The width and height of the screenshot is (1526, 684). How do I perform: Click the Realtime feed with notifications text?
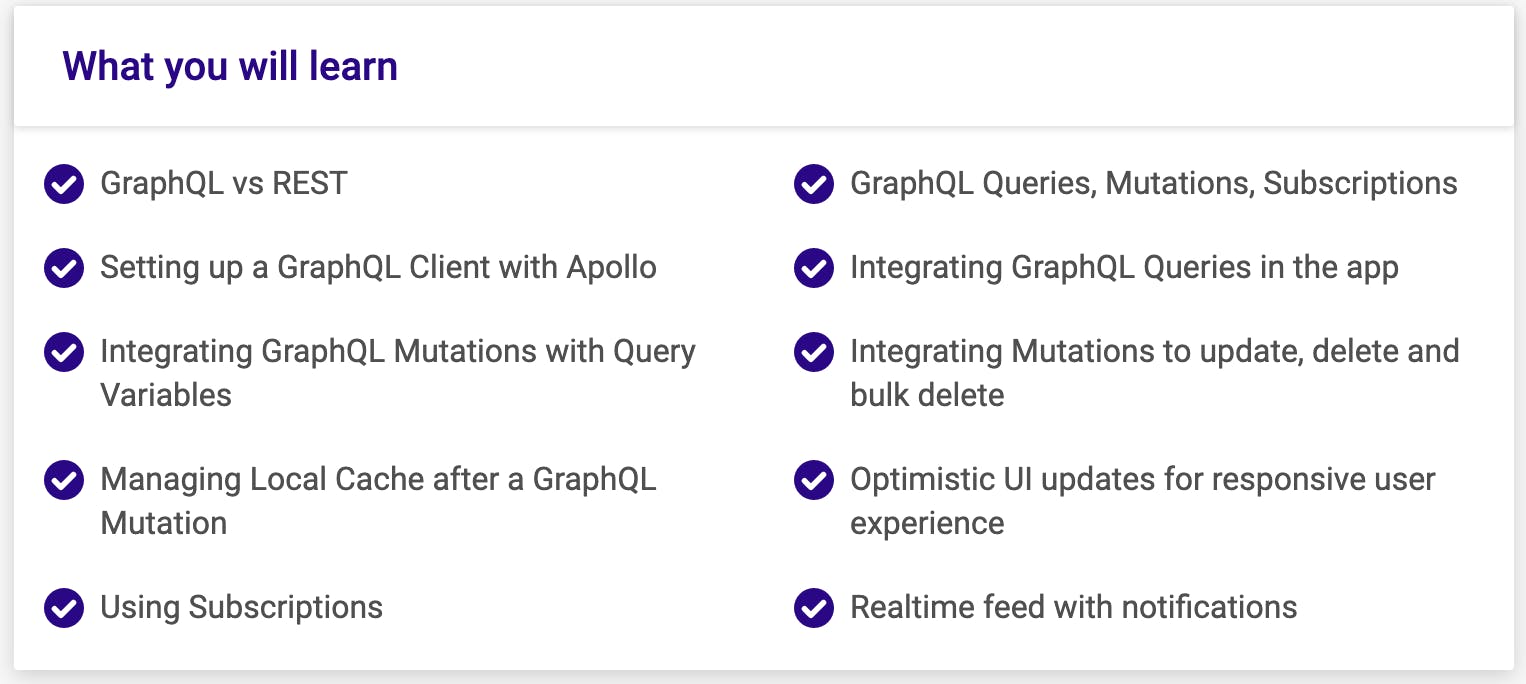[1074, 607]
